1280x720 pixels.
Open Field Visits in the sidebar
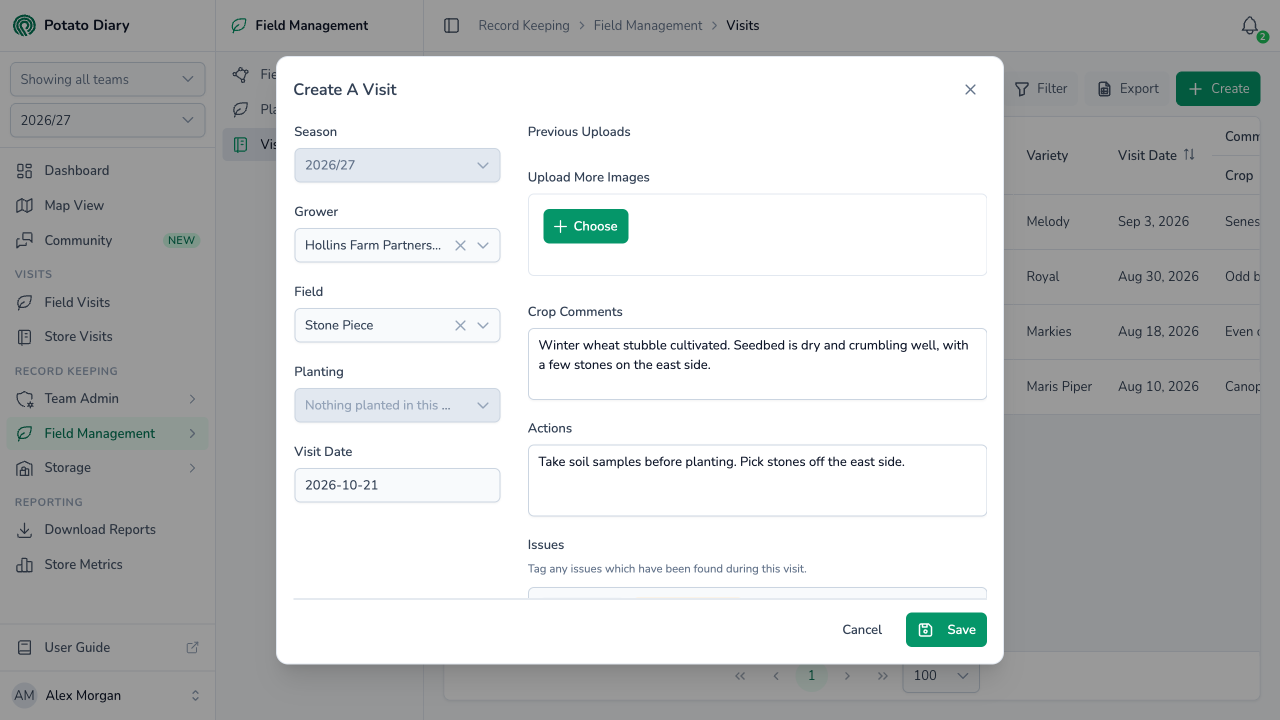tap(108, 302)
